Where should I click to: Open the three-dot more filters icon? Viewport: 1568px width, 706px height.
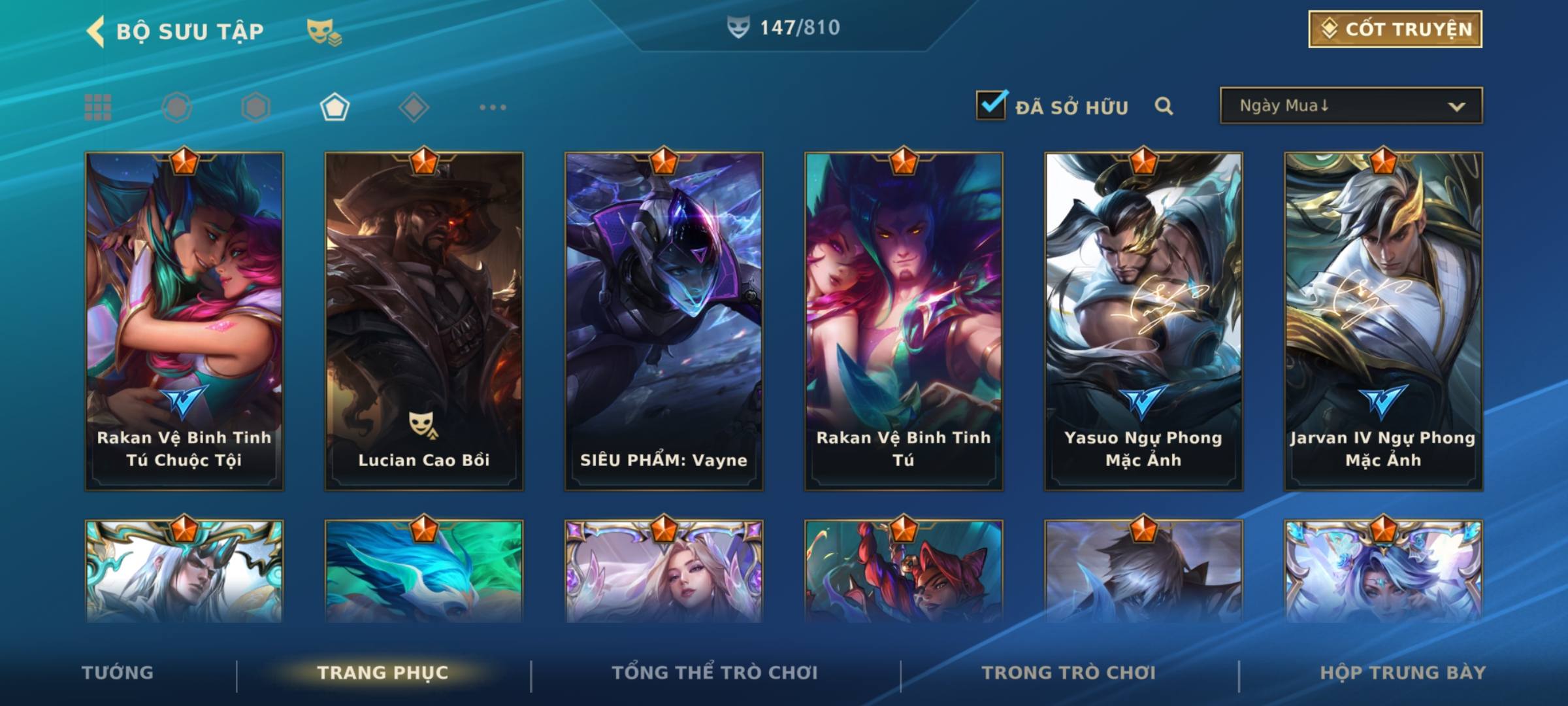point(493,107)
